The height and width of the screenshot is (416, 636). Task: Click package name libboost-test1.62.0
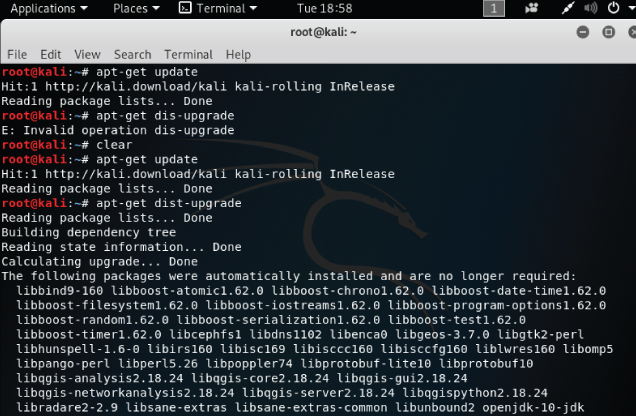[457, 320]
